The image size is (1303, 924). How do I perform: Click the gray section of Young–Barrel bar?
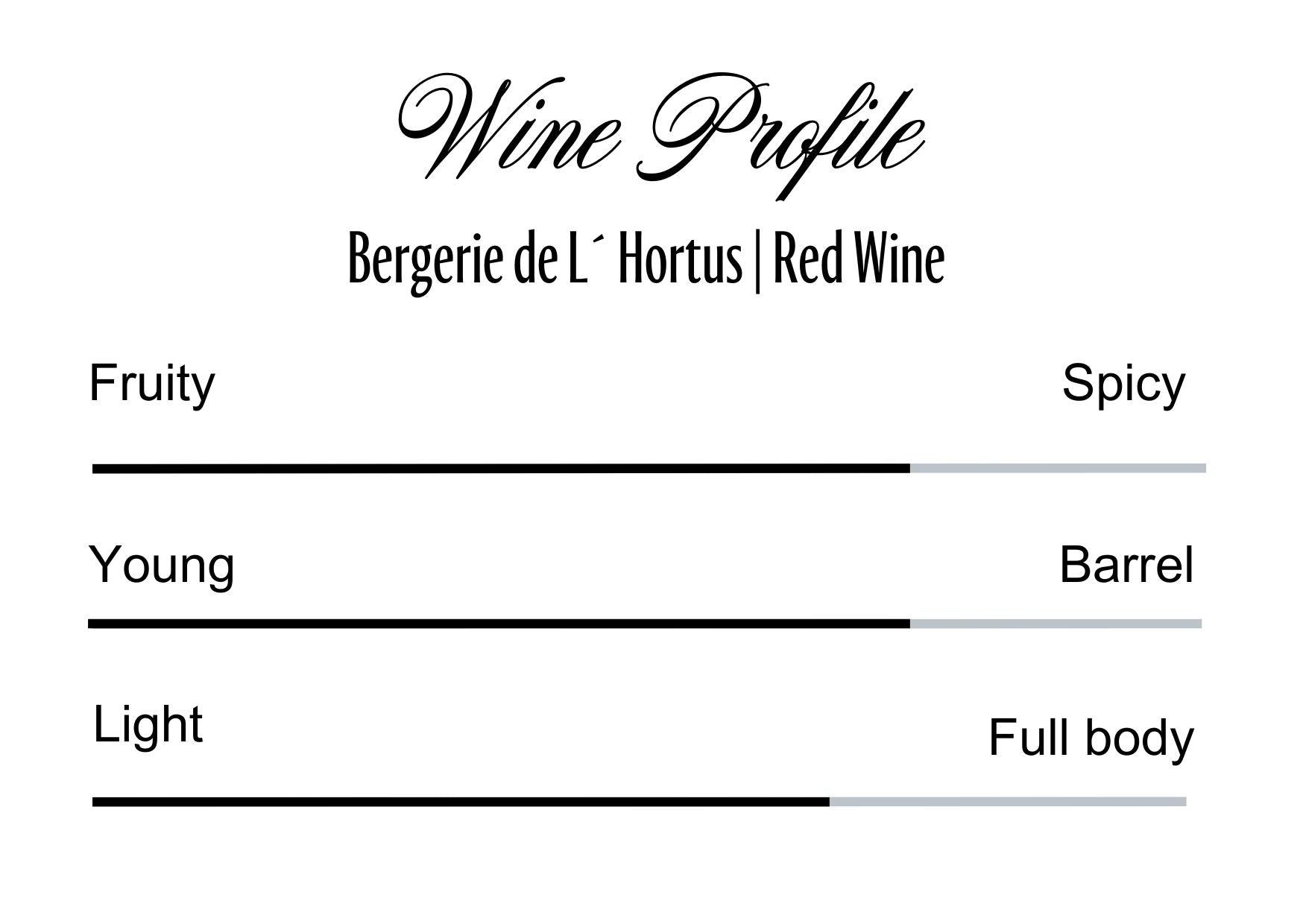tap(1056, 624)
